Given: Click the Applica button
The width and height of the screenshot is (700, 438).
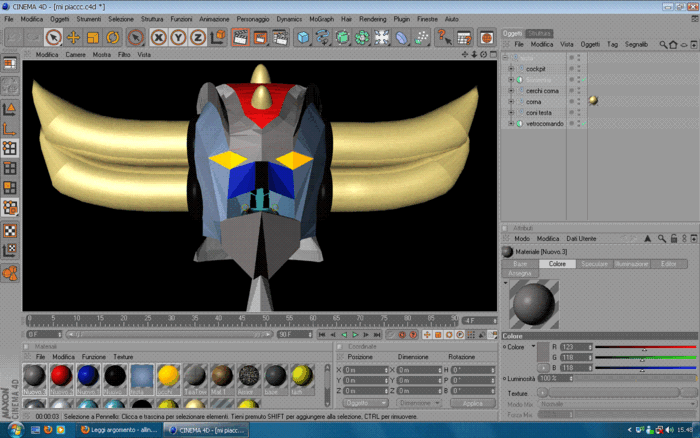Looking at the screenshot, I should 472,403.
